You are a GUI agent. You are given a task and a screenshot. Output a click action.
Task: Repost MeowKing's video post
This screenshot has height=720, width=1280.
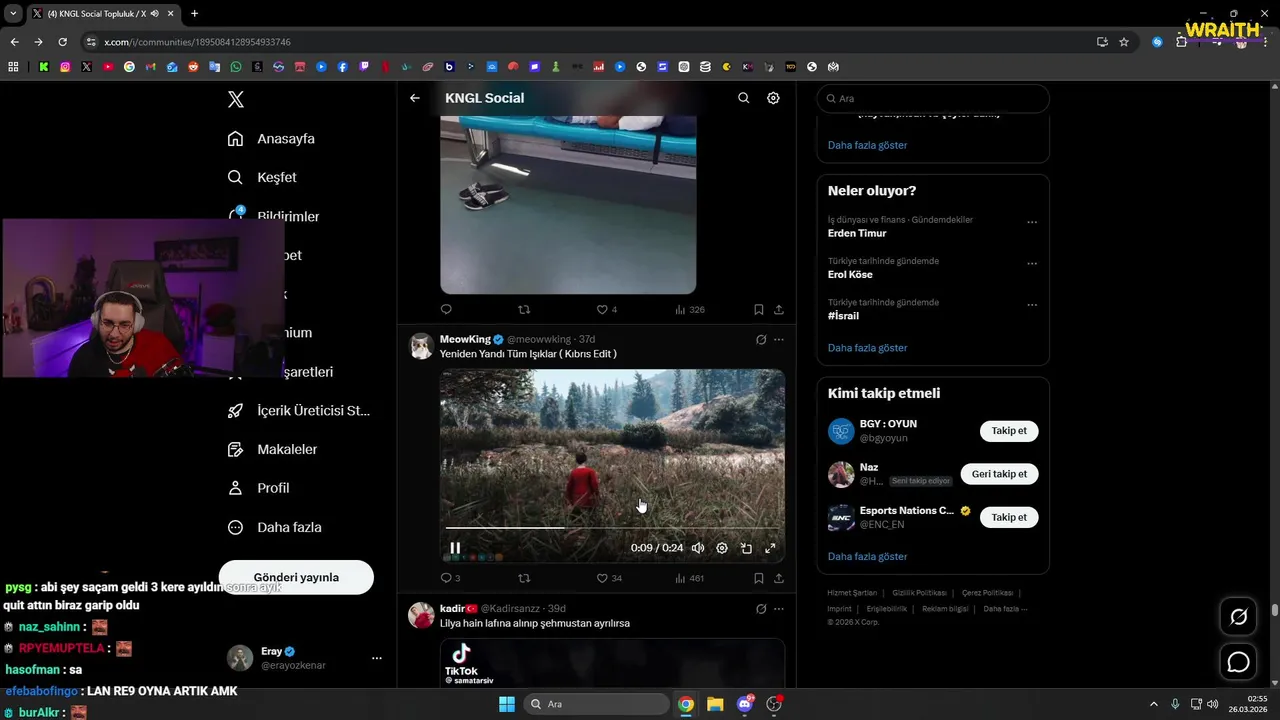pyautogui.click(x=524, y=578)
